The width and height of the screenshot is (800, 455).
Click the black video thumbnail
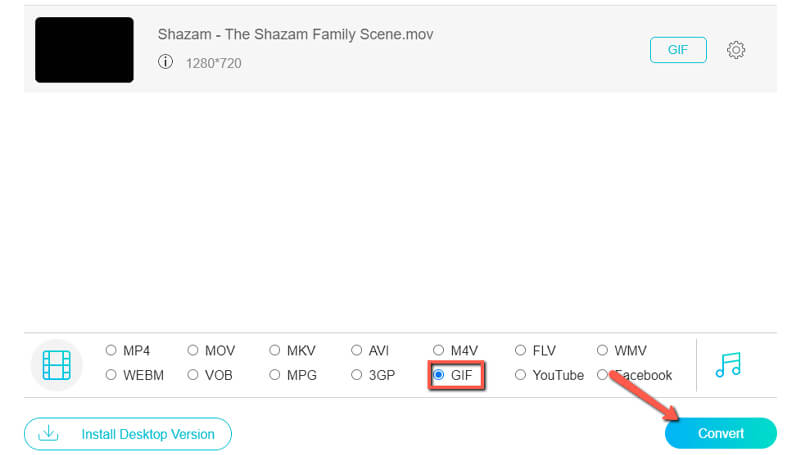click(84, 50)
